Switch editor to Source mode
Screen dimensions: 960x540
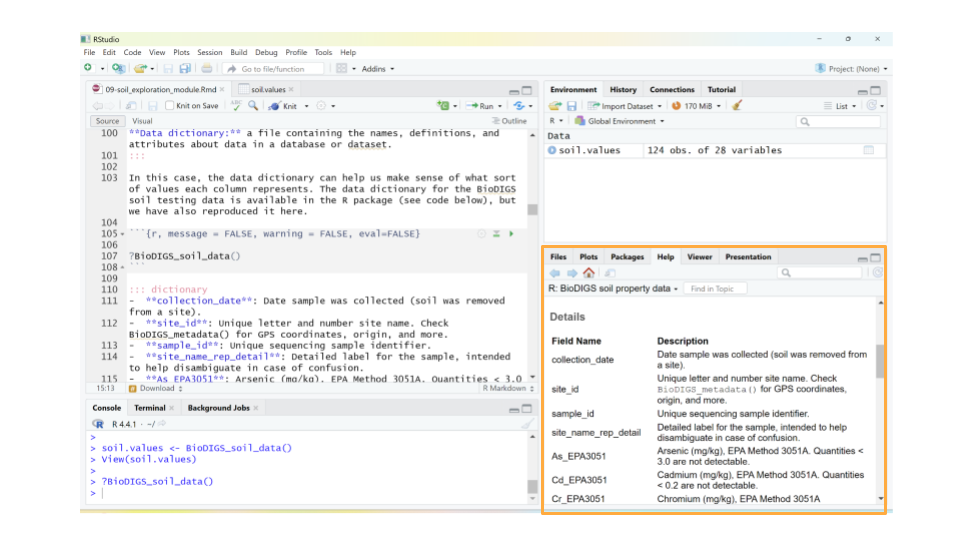point(107,121)
